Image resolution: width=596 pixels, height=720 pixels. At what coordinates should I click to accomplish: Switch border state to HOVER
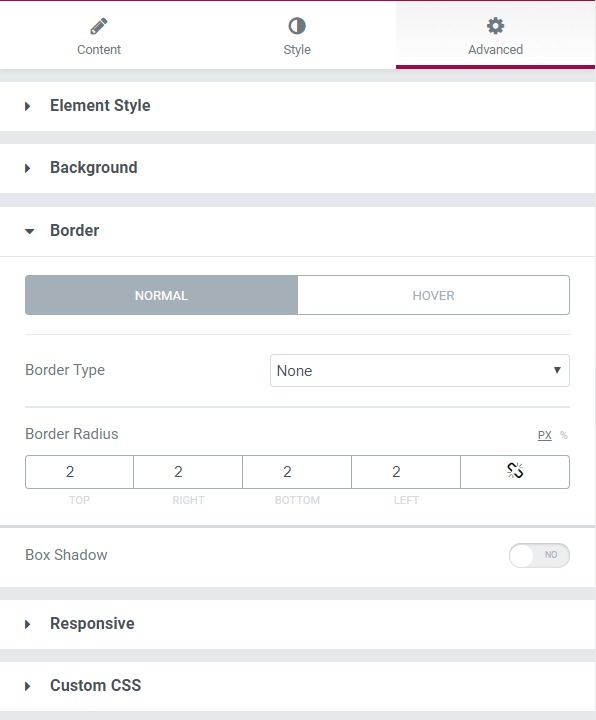click(433, 295)
